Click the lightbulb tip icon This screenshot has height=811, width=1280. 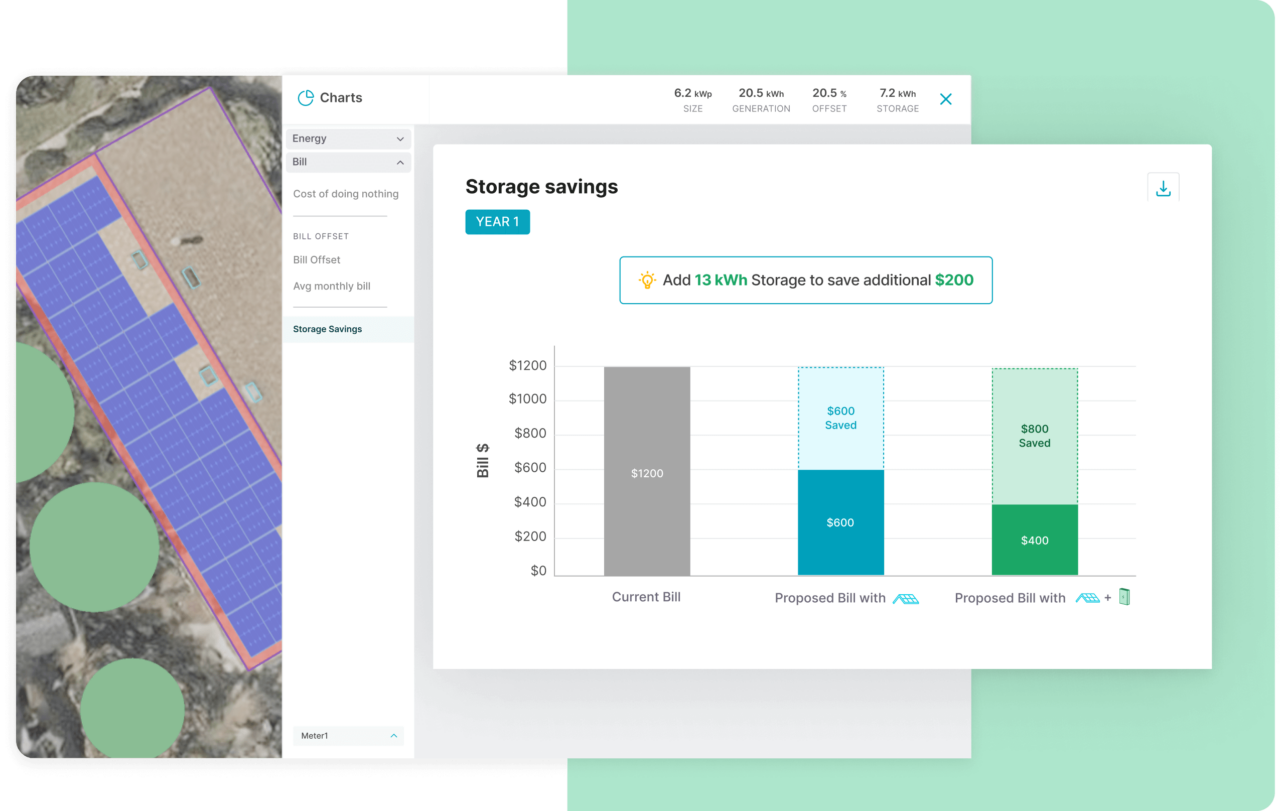[x=647, y=280]
